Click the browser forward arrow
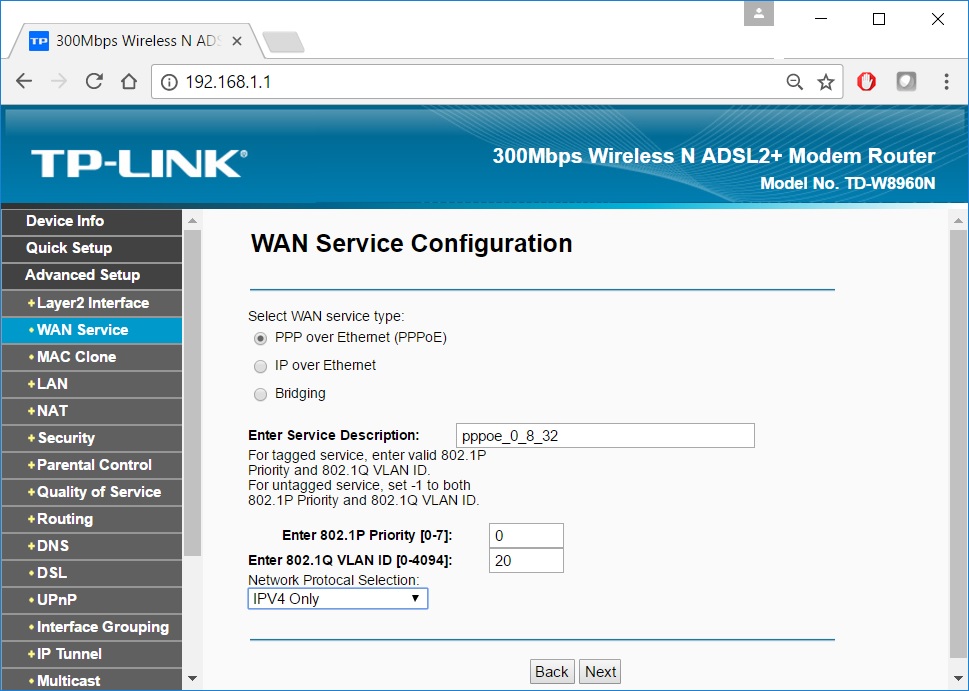The image size is (969, 691). pyautogui.click(x=59, y=81)
